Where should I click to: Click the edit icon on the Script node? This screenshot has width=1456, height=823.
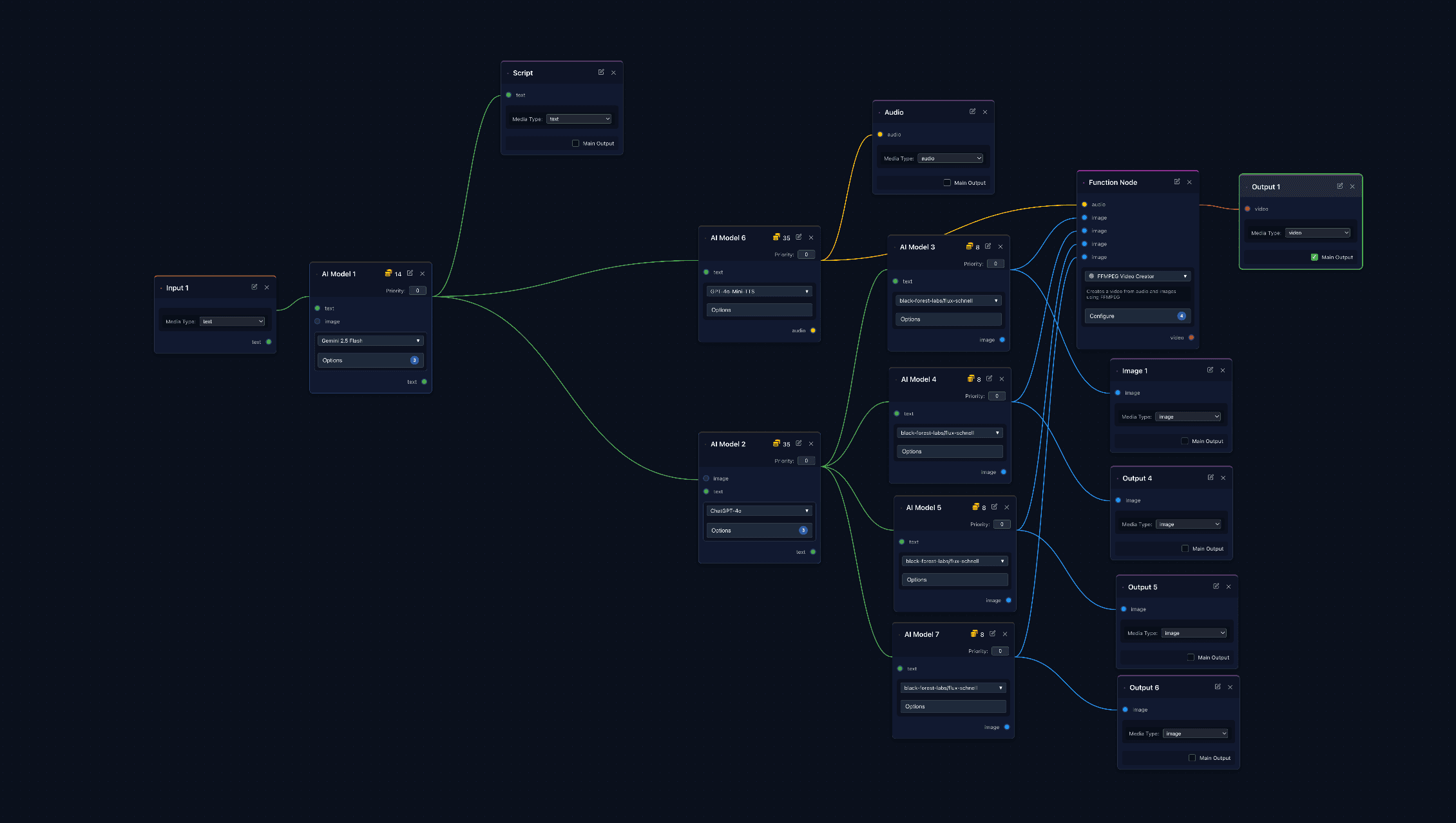(601, 72)
